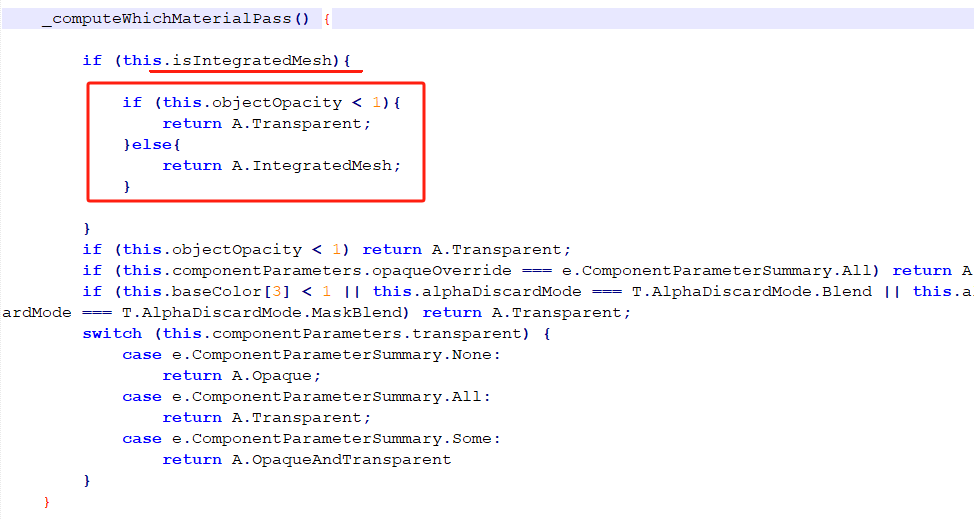Click 'T.AlphaDiscardMode.Blend' text
974x519 pixels.
(752, 292)
